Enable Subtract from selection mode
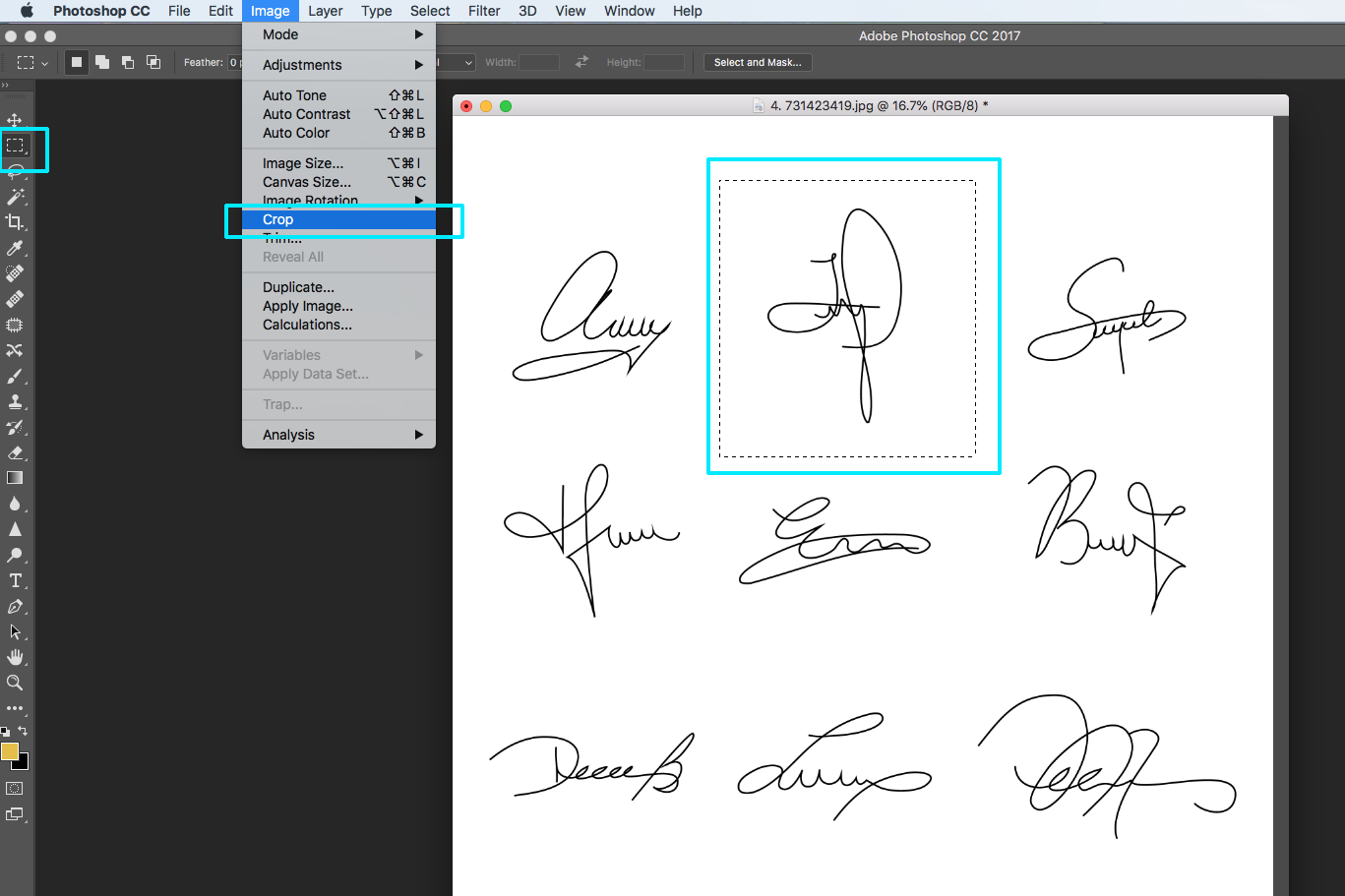1345x896 pixels. (x=127, y=61)
